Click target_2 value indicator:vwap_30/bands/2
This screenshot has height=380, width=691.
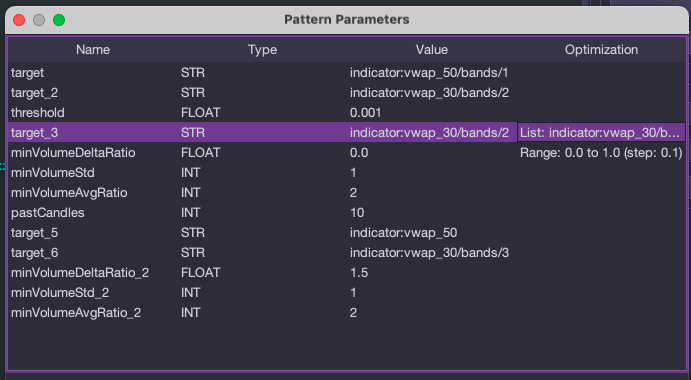429,93
